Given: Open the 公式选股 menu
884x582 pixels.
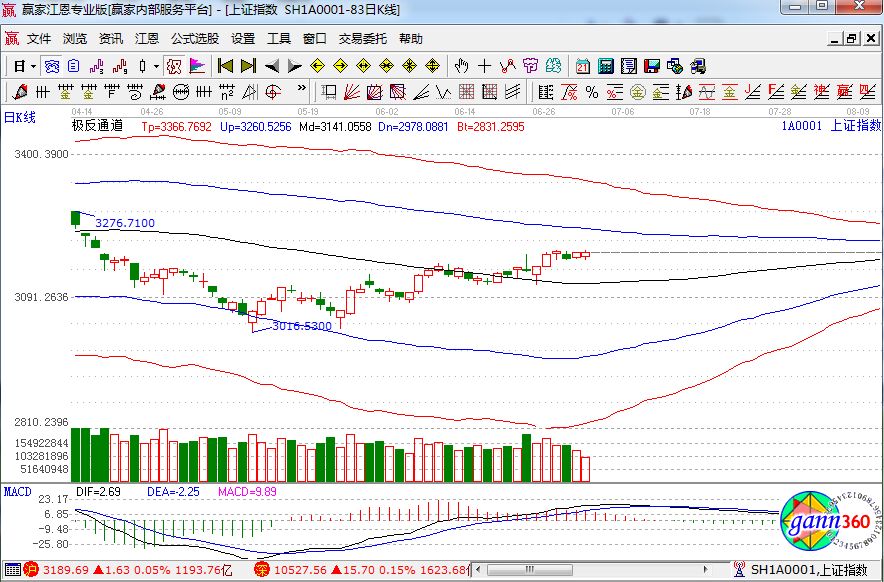Looking at the screenshot, I should click(194, 39).
